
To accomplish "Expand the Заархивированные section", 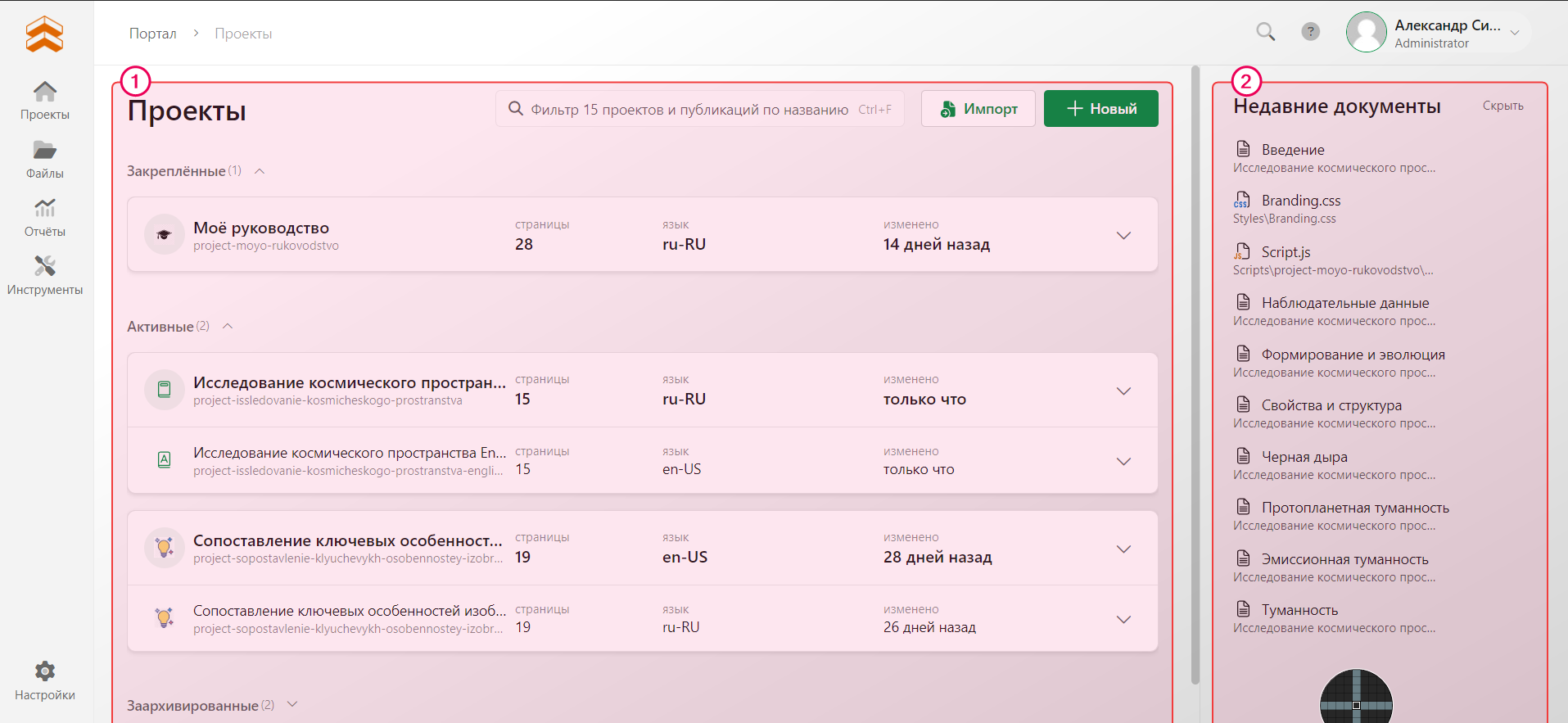I will coord(292,705).
